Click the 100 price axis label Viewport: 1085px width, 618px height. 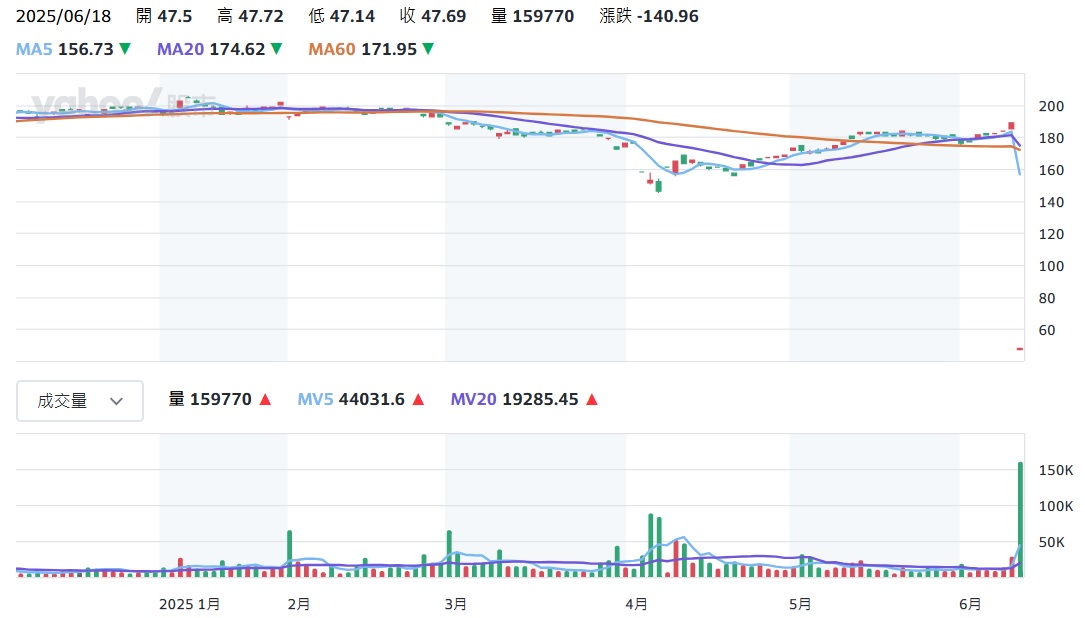pyautogui.click(x=1051, y=266)
